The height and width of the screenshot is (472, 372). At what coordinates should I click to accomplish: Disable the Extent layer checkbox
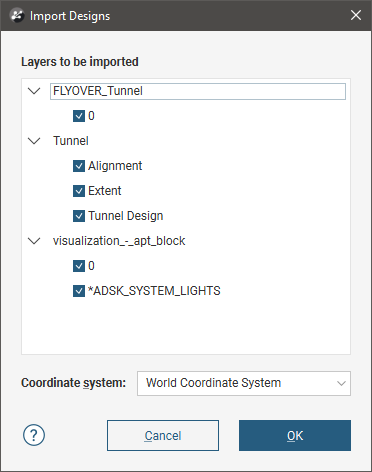[x=79, y=191]
